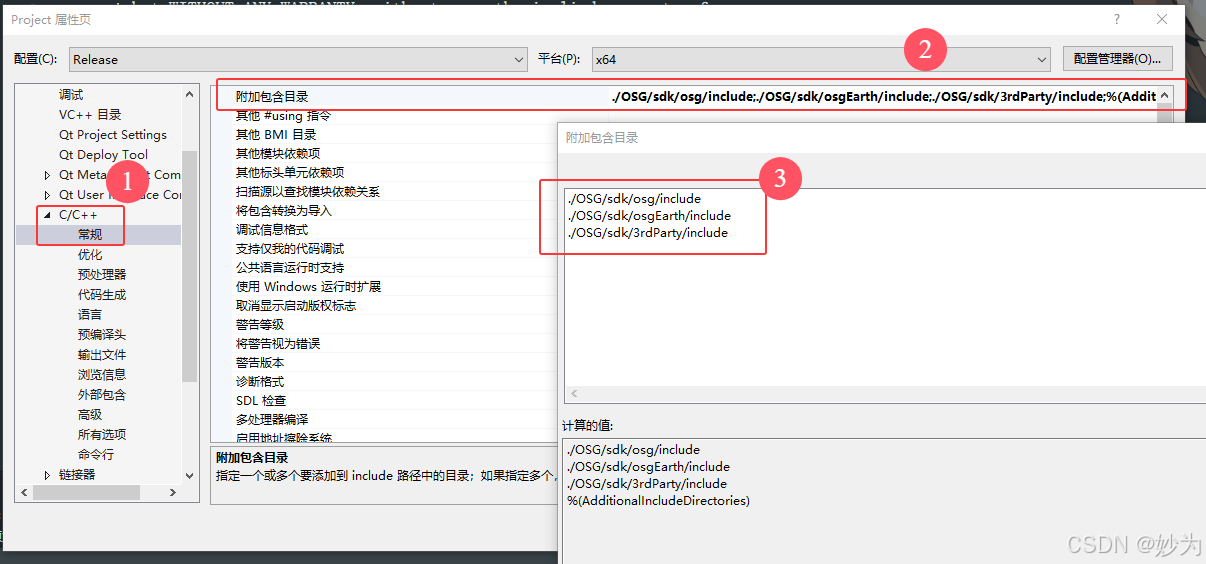This screenshot has width=1206, height=564.
Task: Select 预处理器 in the tree
Action: point(102,274)
